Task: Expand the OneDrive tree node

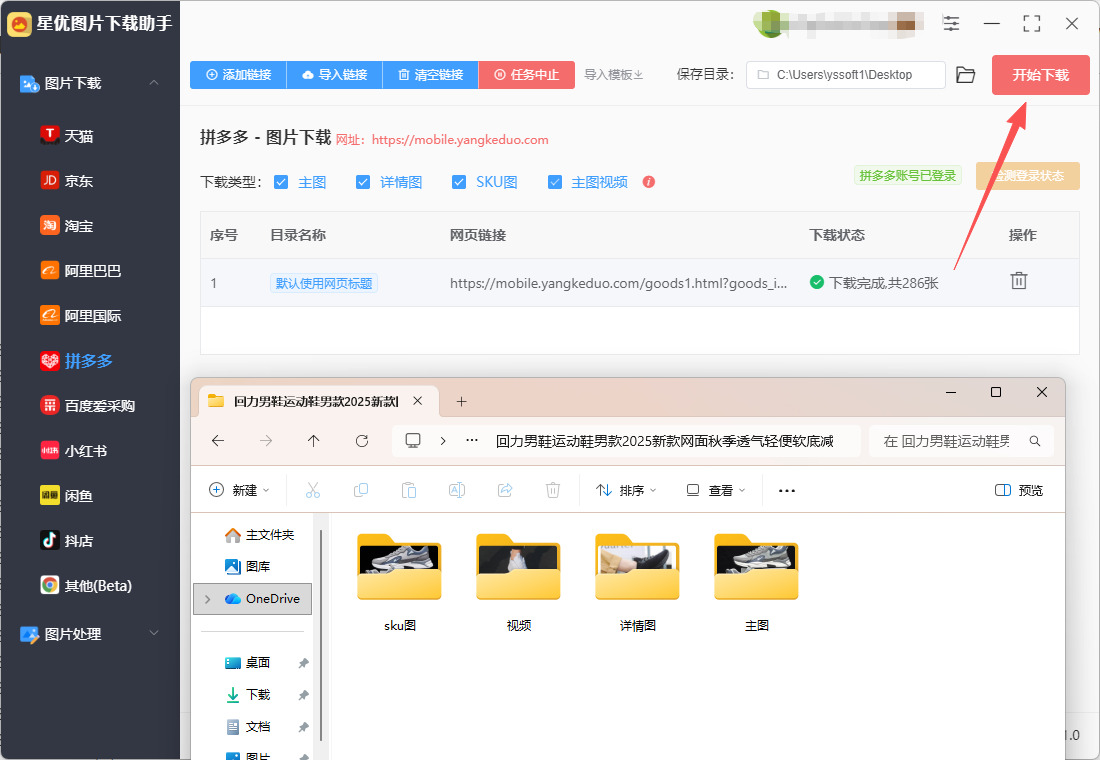Action: (x=208, y=599)
